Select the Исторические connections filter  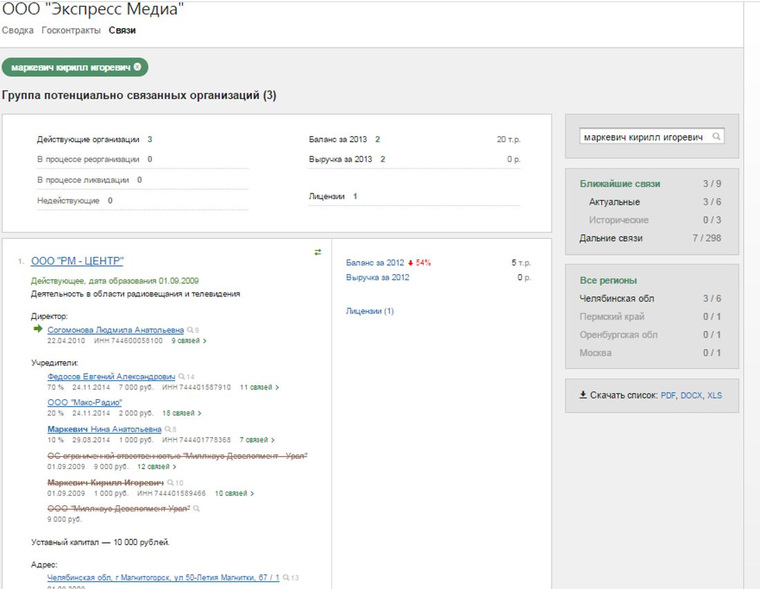618,220
